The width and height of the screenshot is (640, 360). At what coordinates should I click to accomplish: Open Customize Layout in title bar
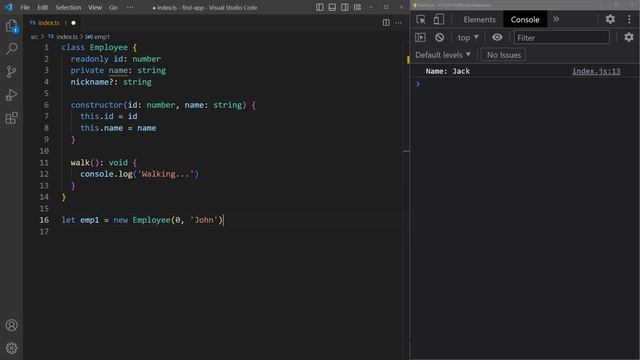pos(358,7)
